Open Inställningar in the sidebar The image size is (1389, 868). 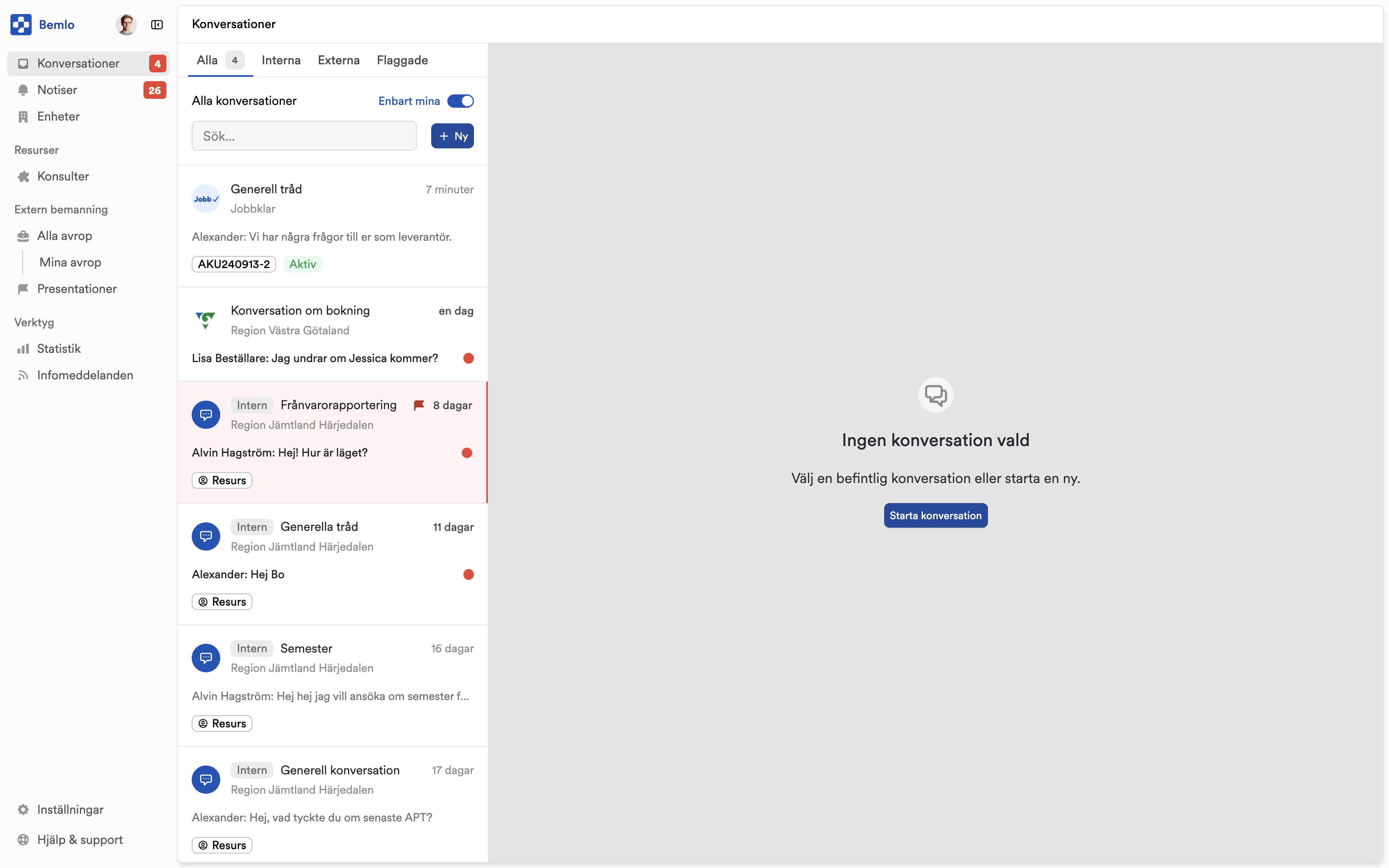pyautogui.click(x=88, y=809)
